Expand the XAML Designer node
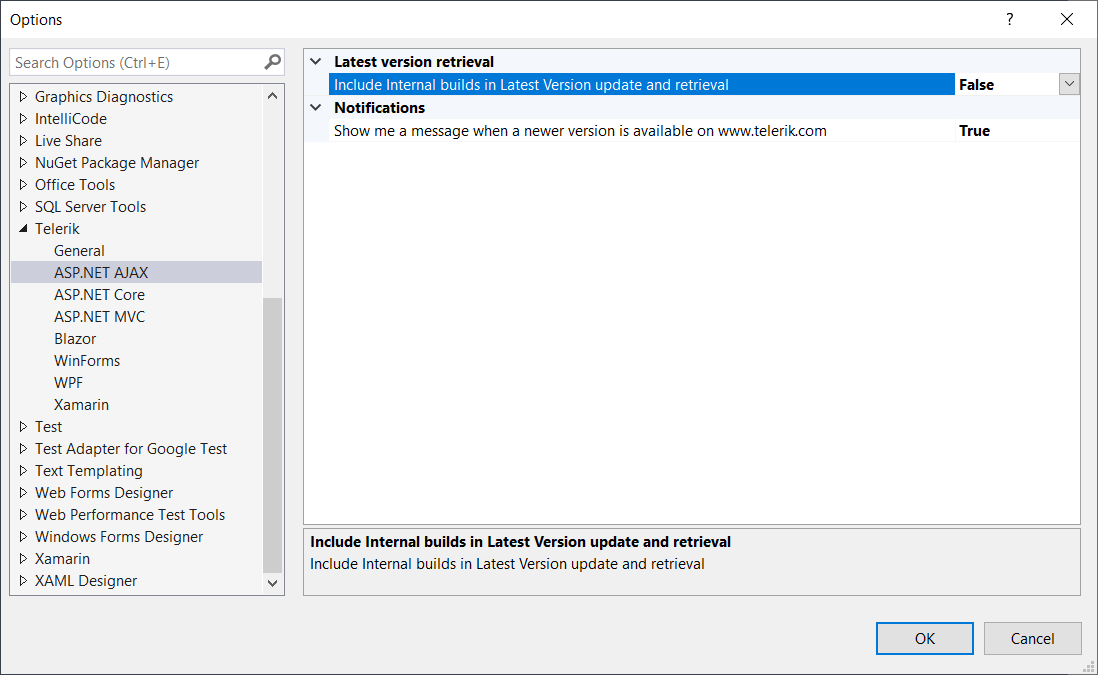 [x=24, y=581]
